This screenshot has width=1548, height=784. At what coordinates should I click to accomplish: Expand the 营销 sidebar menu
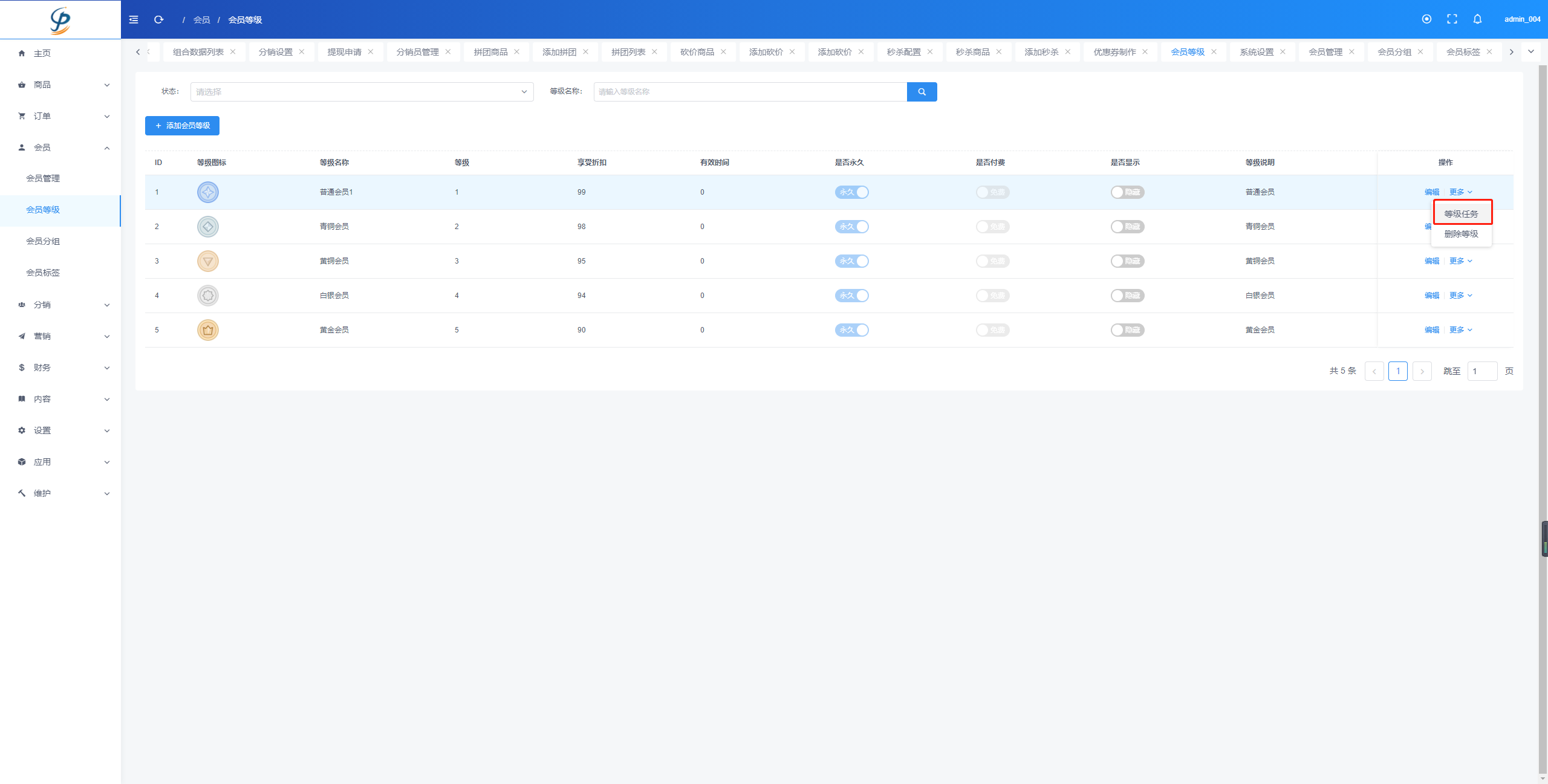60,336
